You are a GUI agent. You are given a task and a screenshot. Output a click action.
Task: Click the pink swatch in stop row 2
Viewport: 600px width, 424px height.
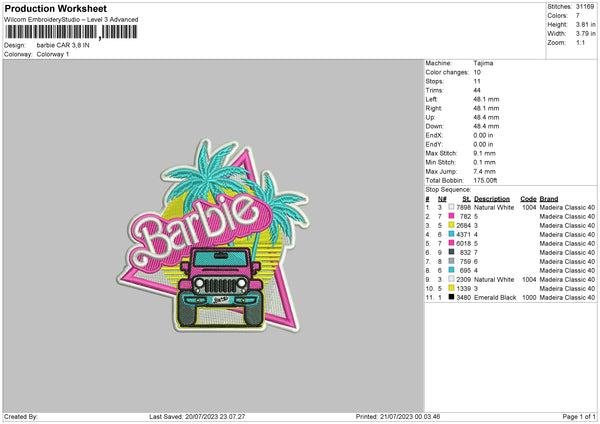point(452,216)
